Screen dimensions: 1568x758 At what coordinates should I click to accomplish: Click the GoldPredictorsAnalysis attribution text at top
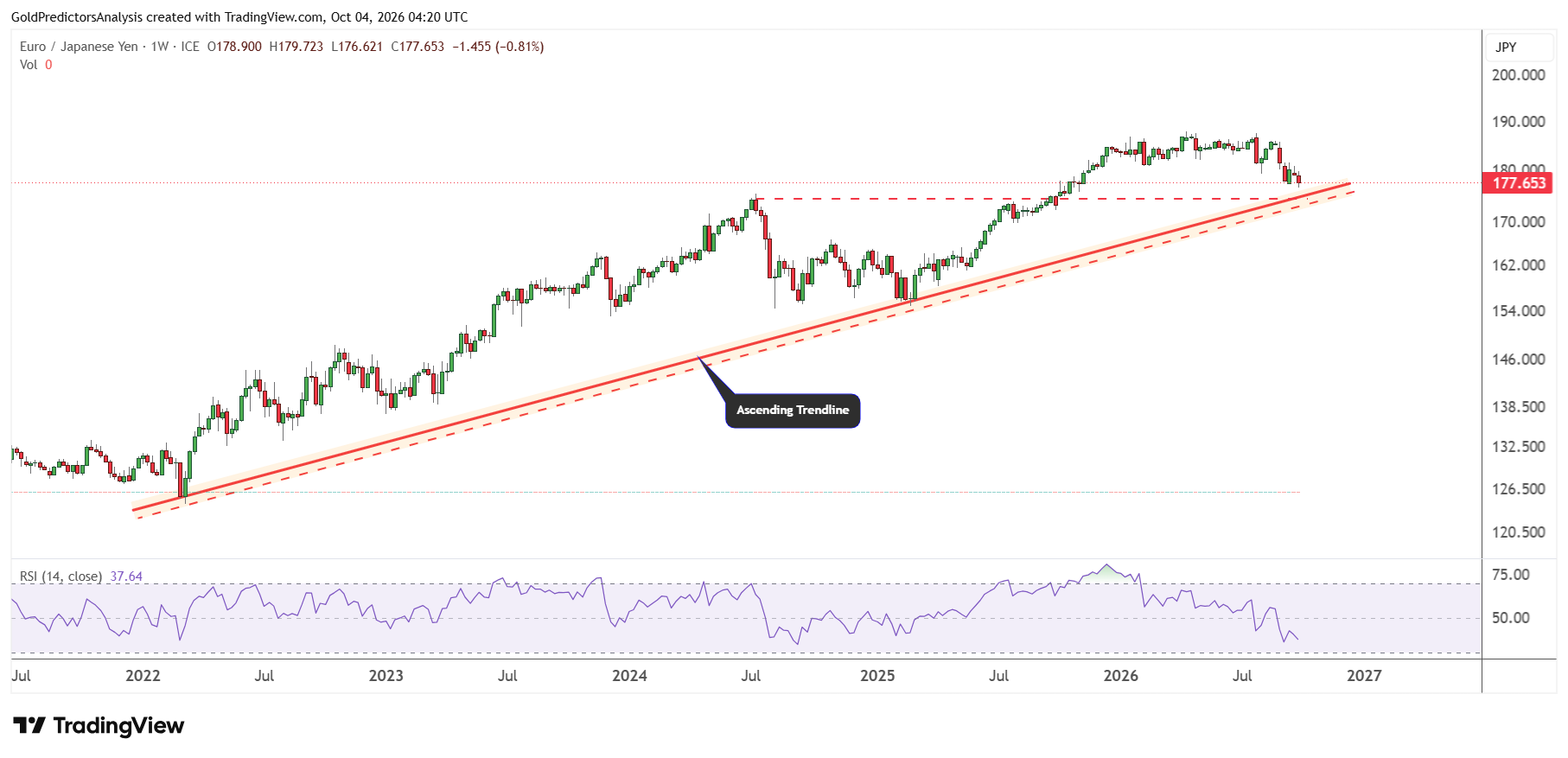point(239,17)
